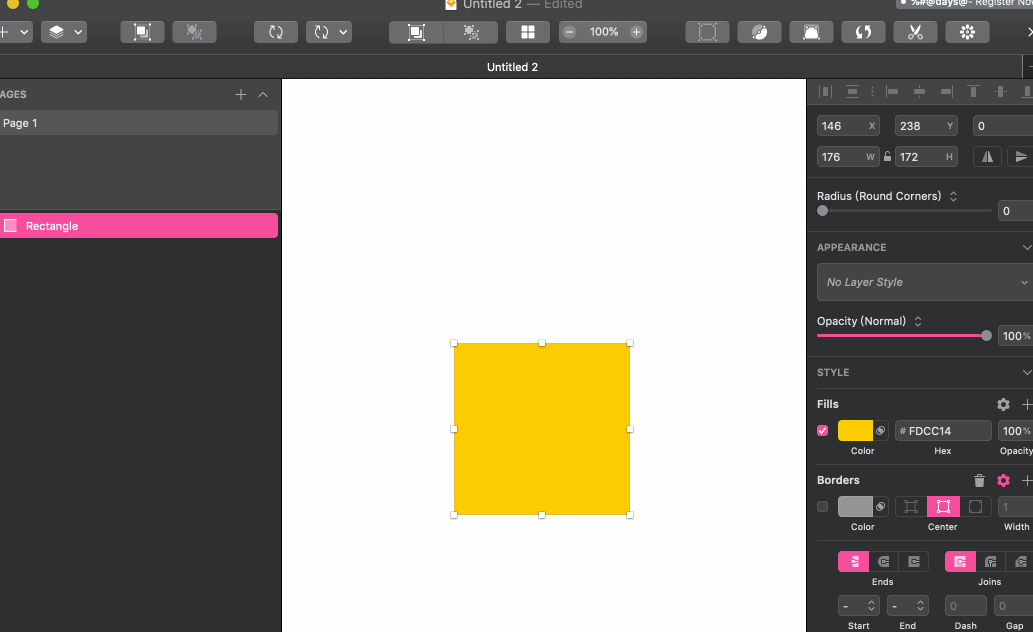Switch to the Untitled 2 document tab
This screenshot has height=632, width=1033.
click(512, 67)
